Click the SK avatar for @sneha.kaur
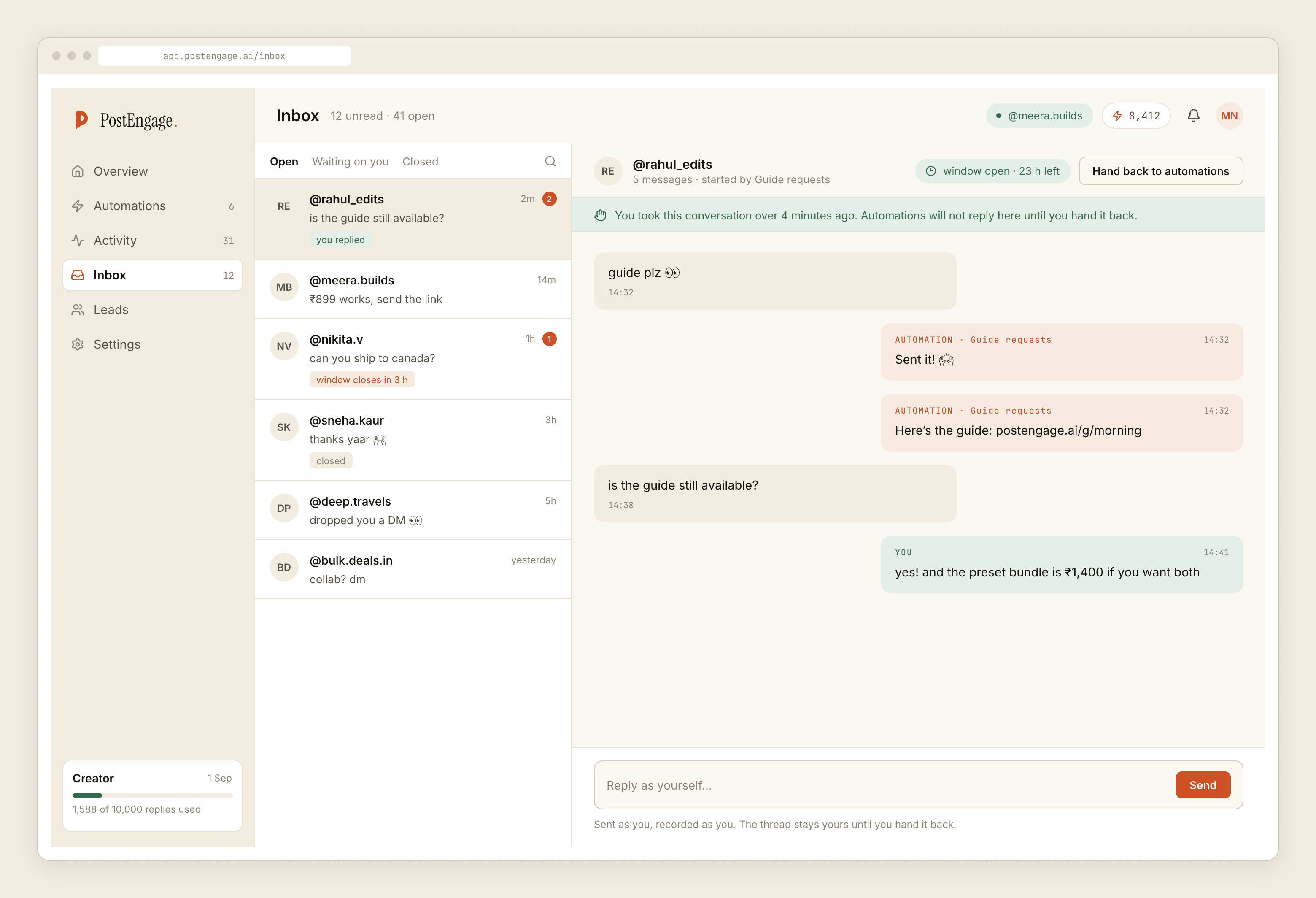 click(x=284, y=427)
